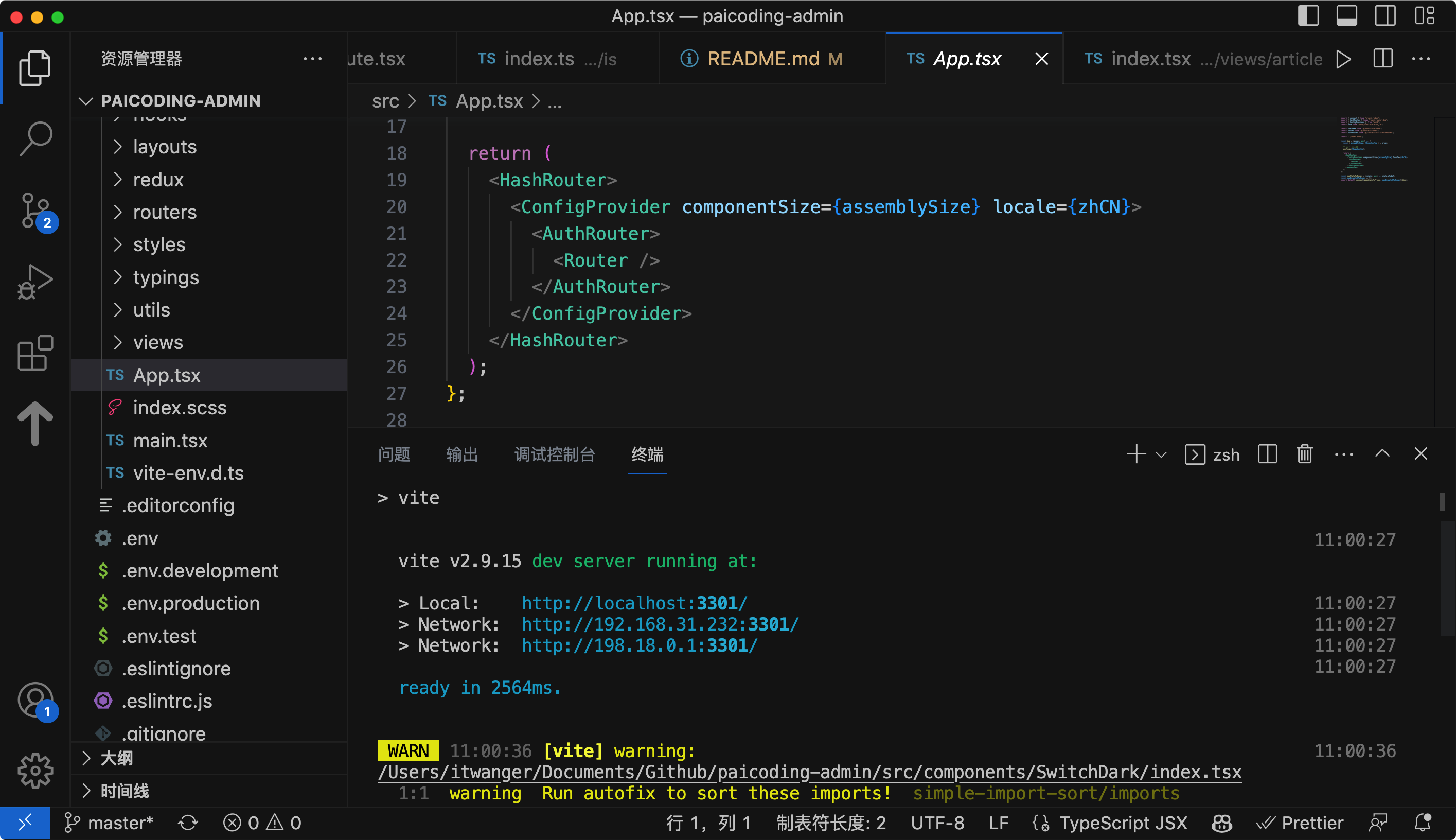The image size is (1456, 840).
Task: Open the Manage gear icon
Action: (35, 770)
